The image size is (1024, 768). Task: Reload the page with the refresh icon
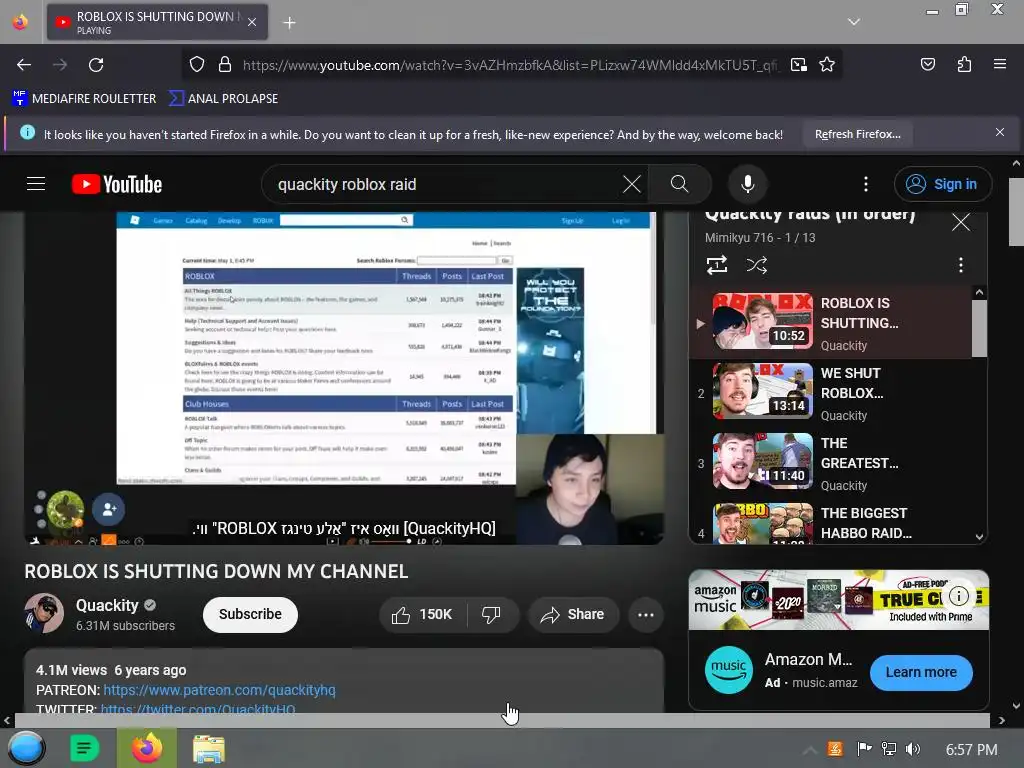tap(96, 65)
